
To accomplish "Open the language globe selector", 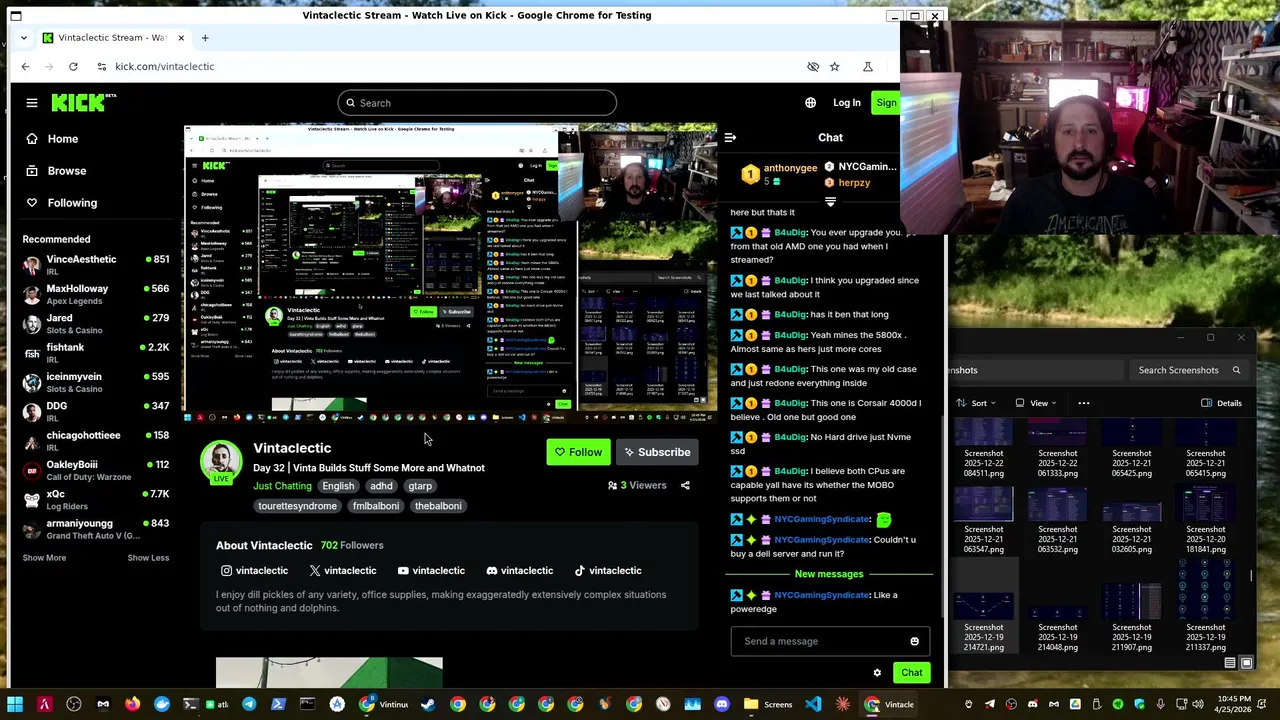I will pos(810,103).
